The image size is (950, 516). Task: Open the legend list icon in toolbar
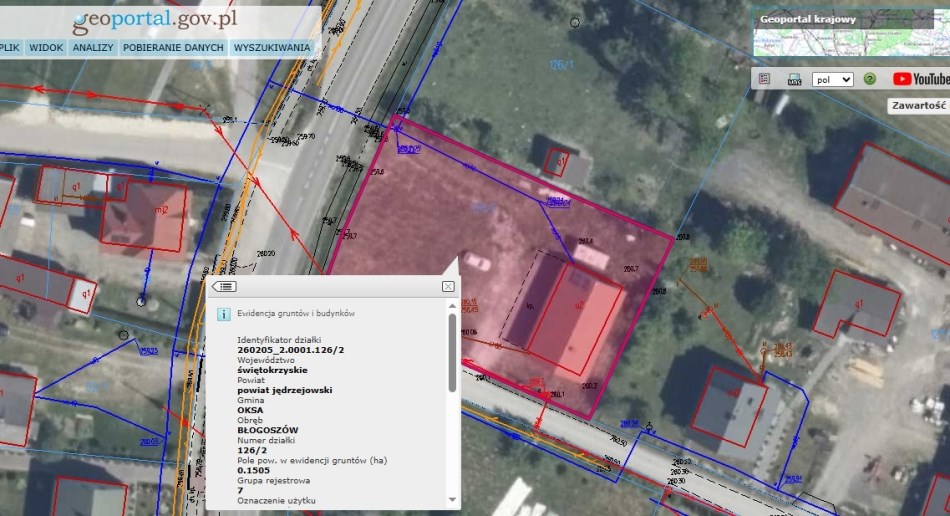tap(764, 79)
